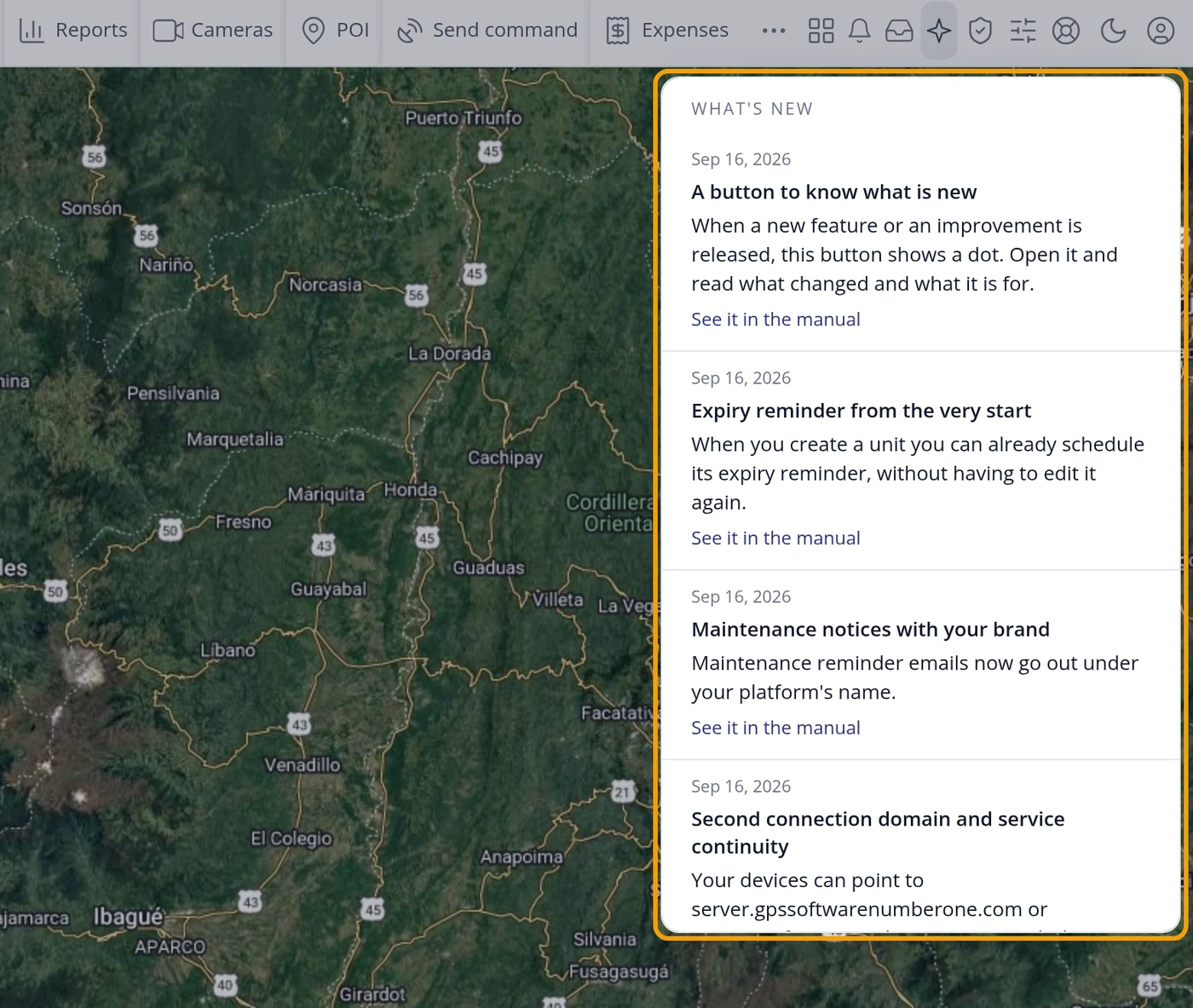
Task: Click the La Dorada label on map
Action: click(x=449, y=354)
